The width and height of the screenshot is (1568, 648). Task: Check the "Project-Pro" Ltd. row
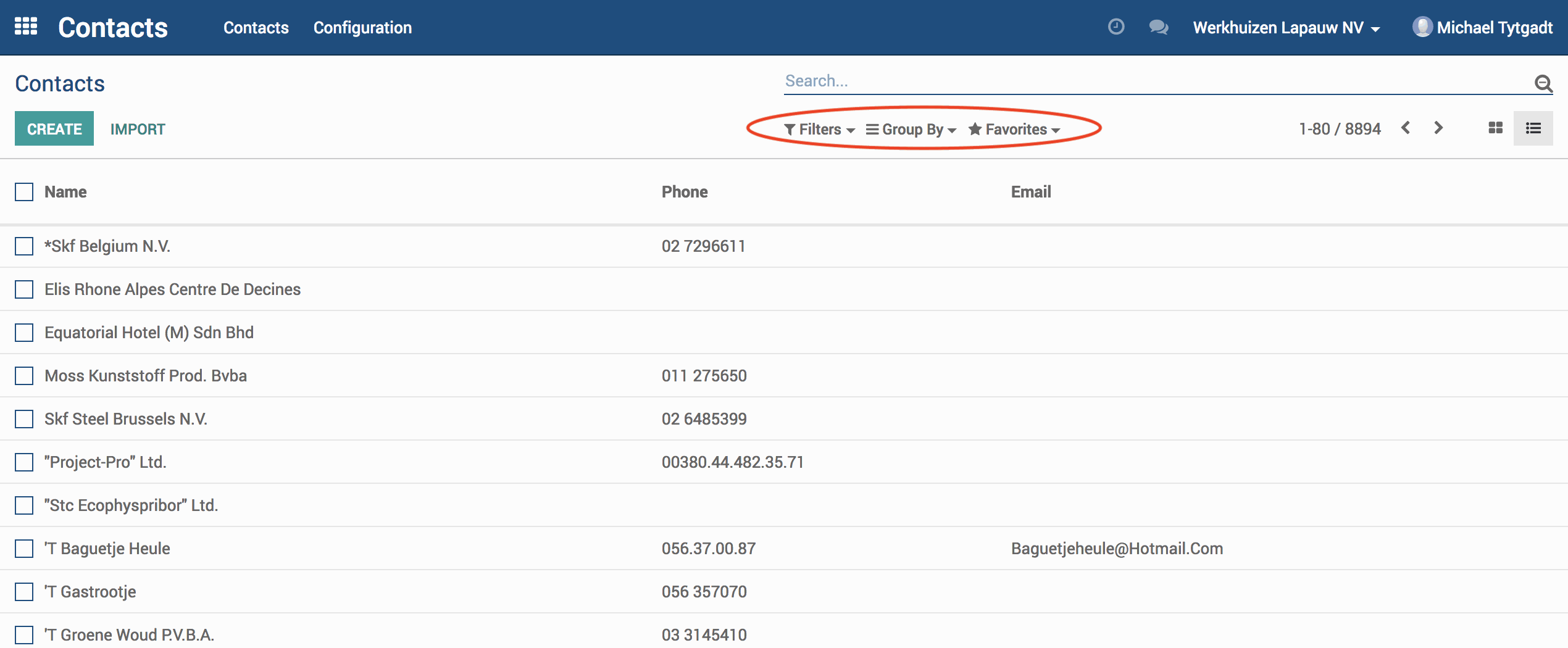point(24,462)
